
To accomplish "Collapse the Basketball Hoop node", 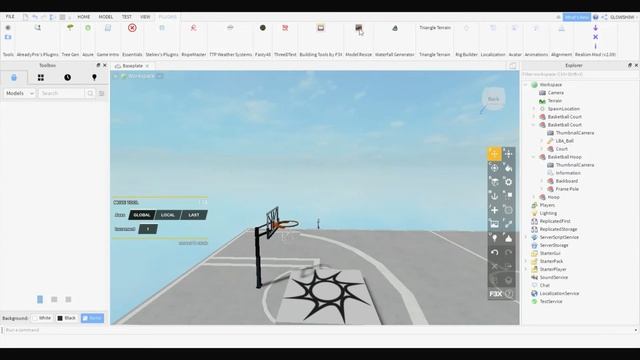I will tap(533, 157).
